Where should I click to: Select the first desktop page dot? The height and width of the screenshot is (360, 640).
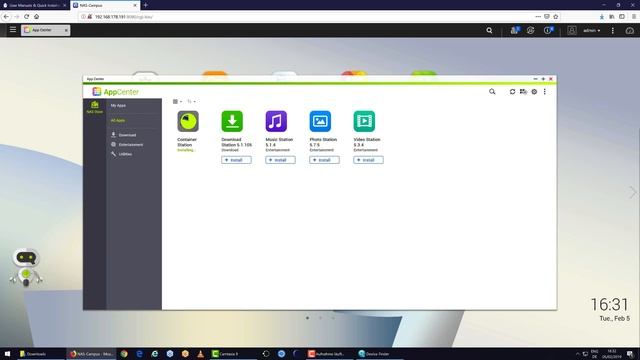pyautogui.click(x=307, y=318)
